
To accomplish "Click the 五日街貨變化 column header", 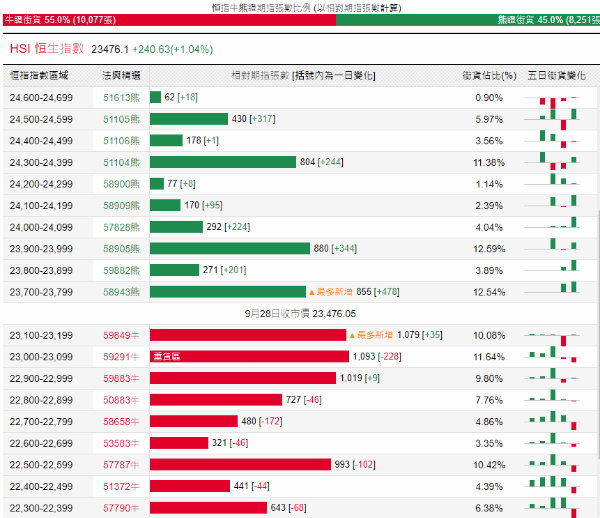I will click(x=556, y=75).
